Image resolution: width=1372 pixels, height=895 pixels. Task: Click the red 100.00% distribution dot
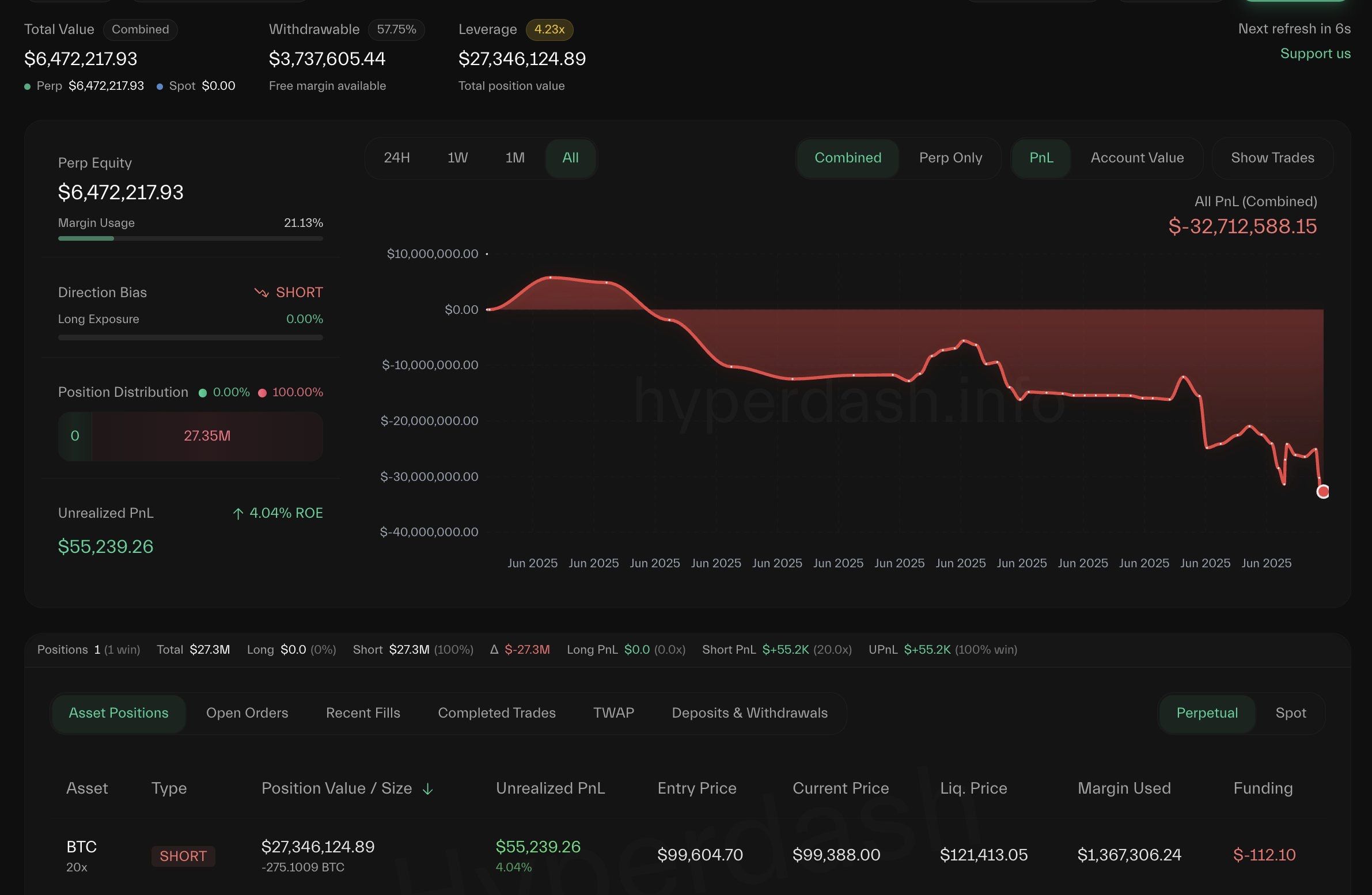262,393
